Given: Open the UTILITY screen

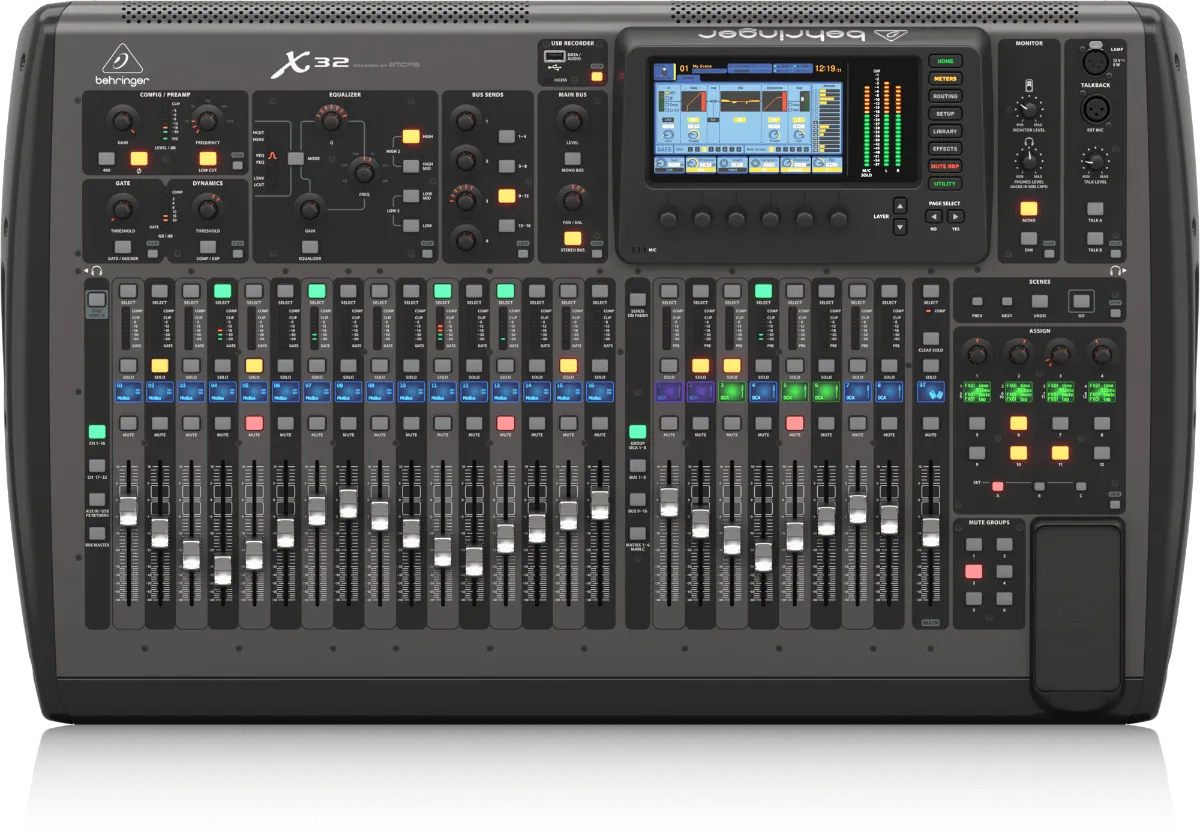Looking at the screenshot, I should (945, 183).
